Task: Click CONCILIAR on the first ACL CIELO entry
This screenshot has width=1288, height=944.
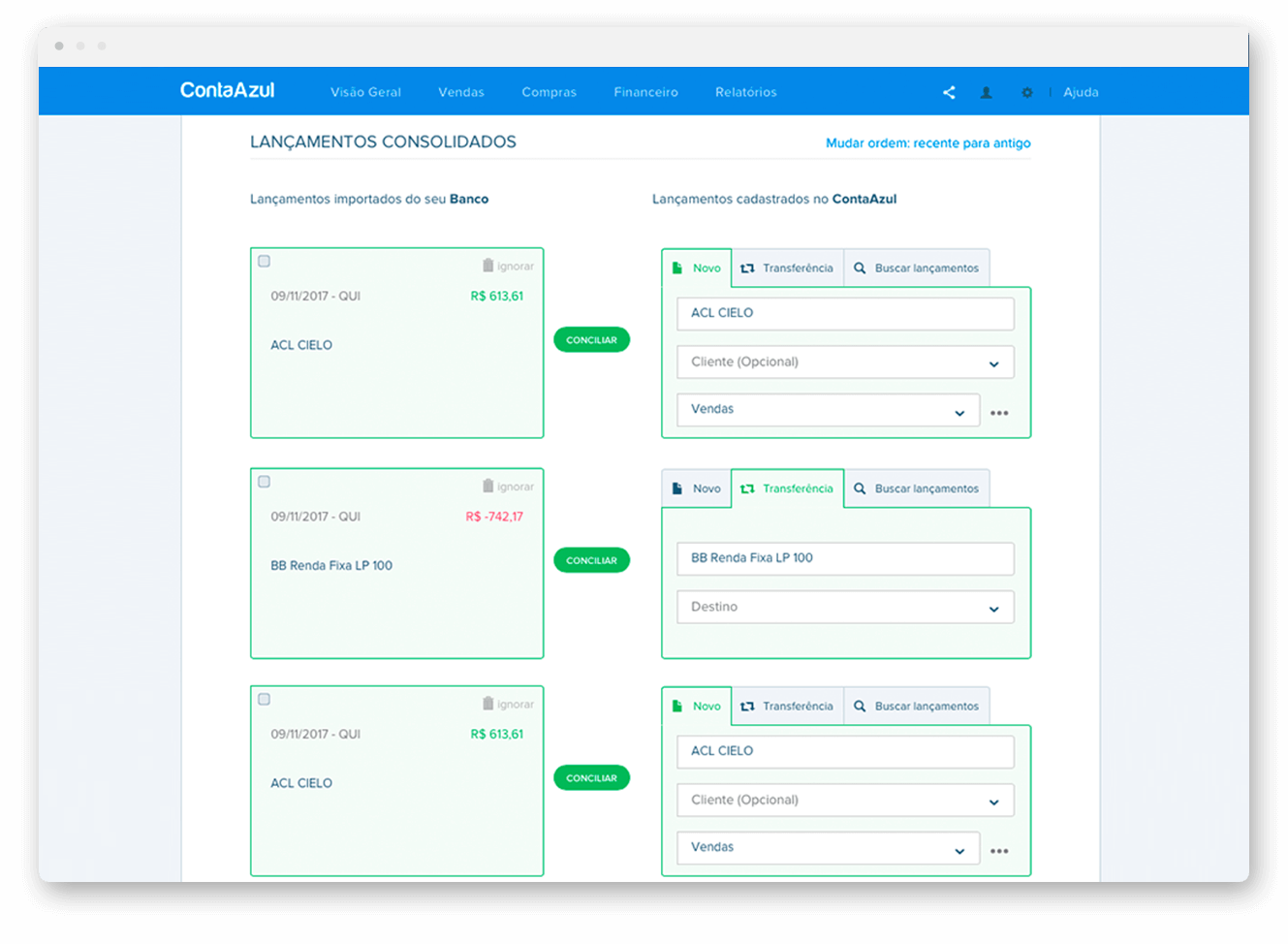Action: point(591,339)
